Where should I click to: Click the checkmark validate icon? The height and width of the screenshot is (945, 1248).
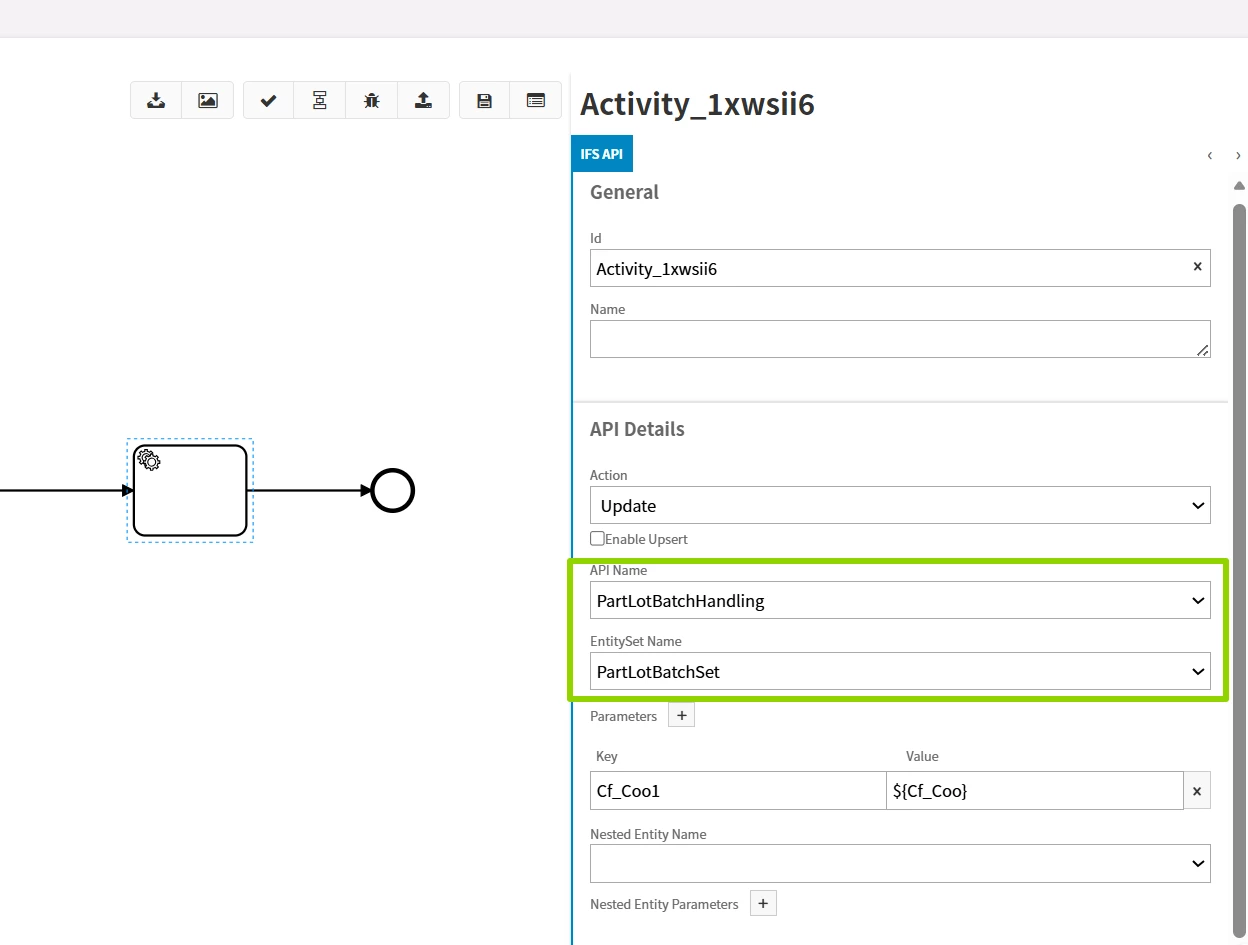[x=268, y=100]
